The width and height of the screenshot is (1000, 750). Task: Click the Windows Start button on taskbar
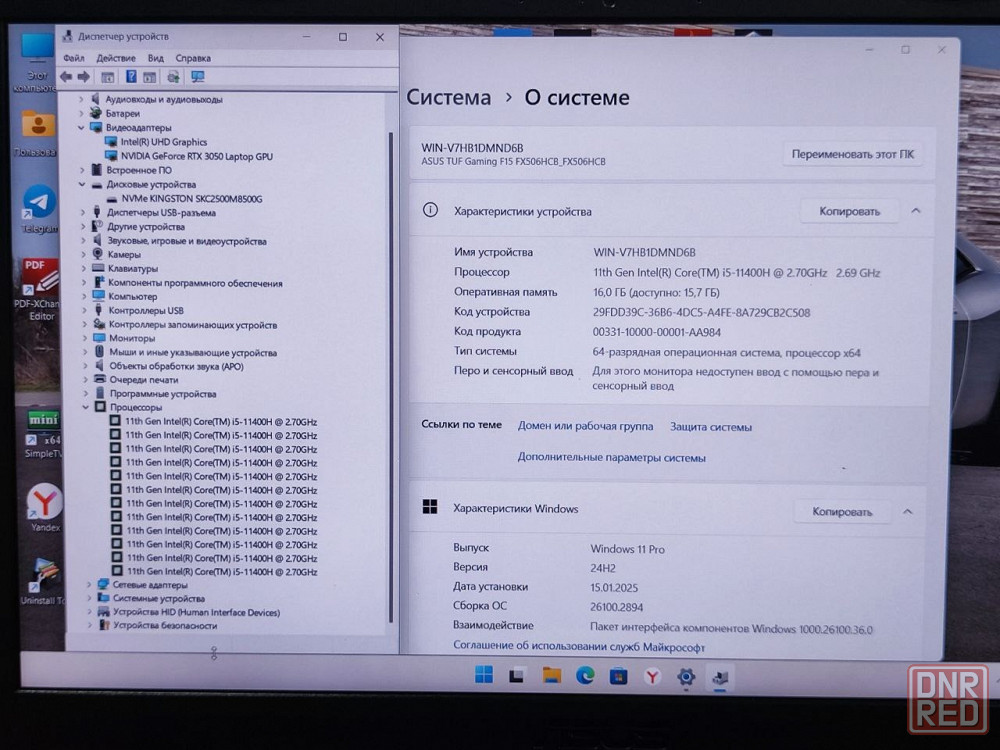tap(484, 675)
